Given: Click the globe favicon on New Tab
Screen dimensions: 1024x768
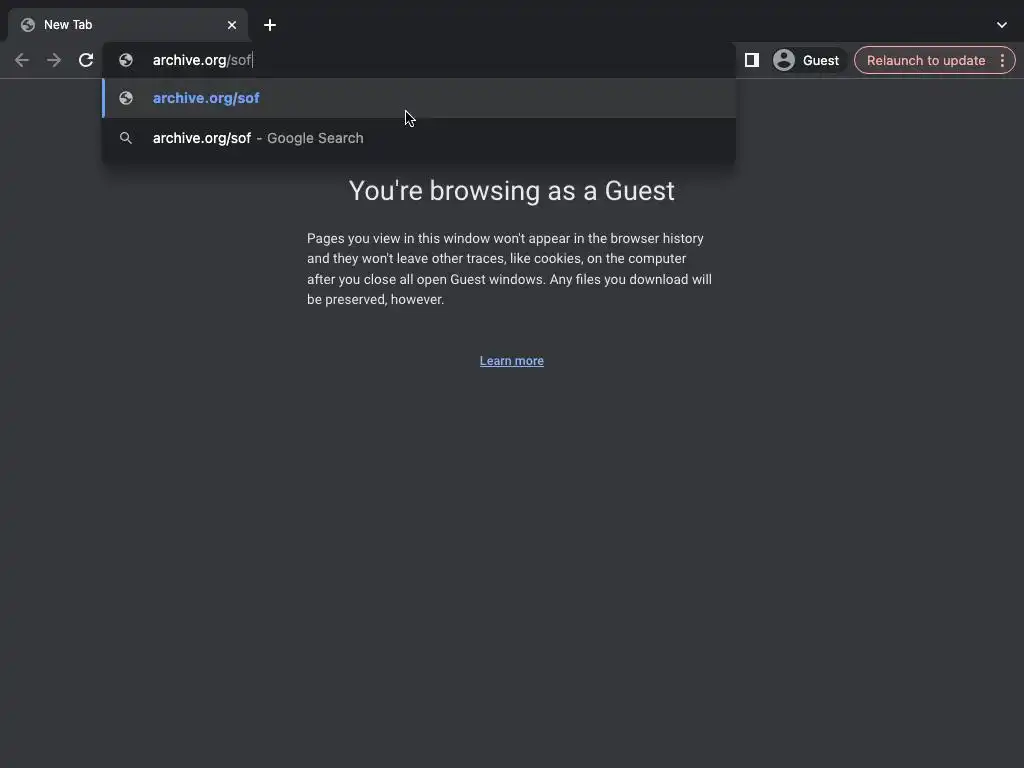Looking at the screenshot, I should point(27,25).
